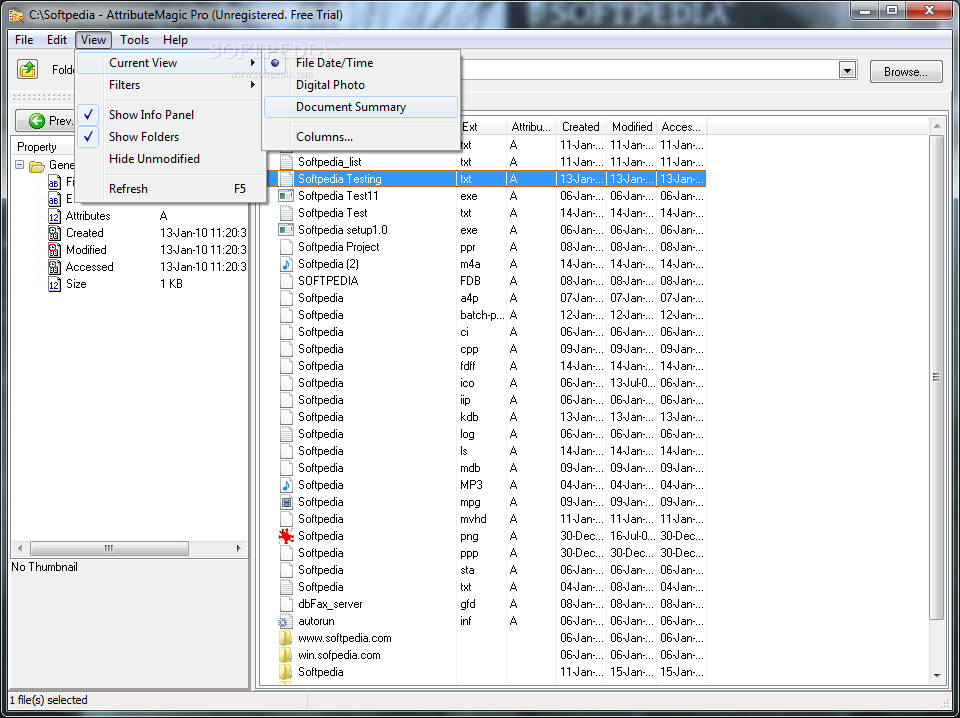960x718 pixels.
Task: Click the file list scroll up arrow
Action: 937,126
